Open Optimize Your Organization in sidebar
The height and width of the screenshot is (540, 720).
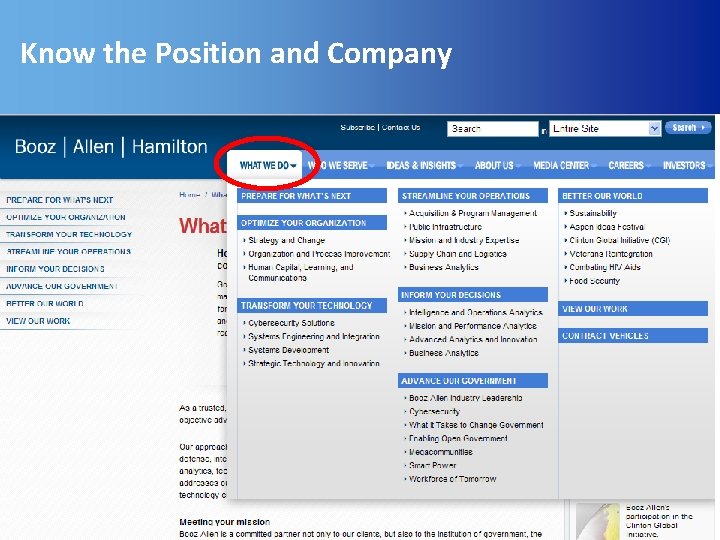66,217
